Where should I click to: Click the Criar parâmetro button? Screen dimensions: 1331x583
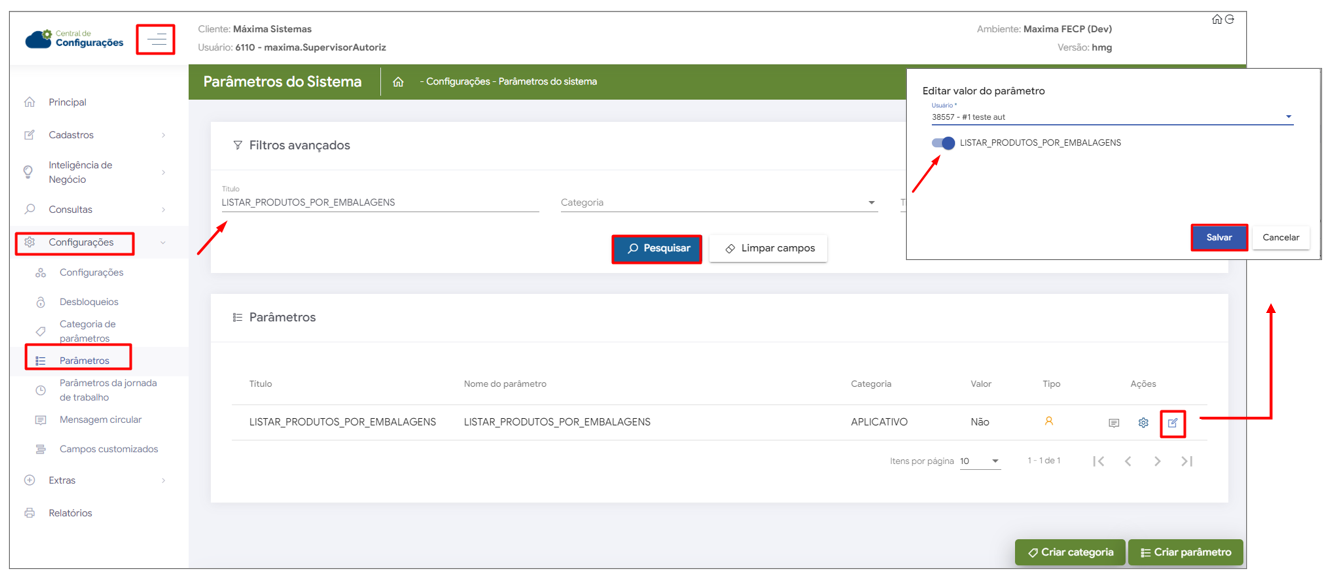[1185, 552]
